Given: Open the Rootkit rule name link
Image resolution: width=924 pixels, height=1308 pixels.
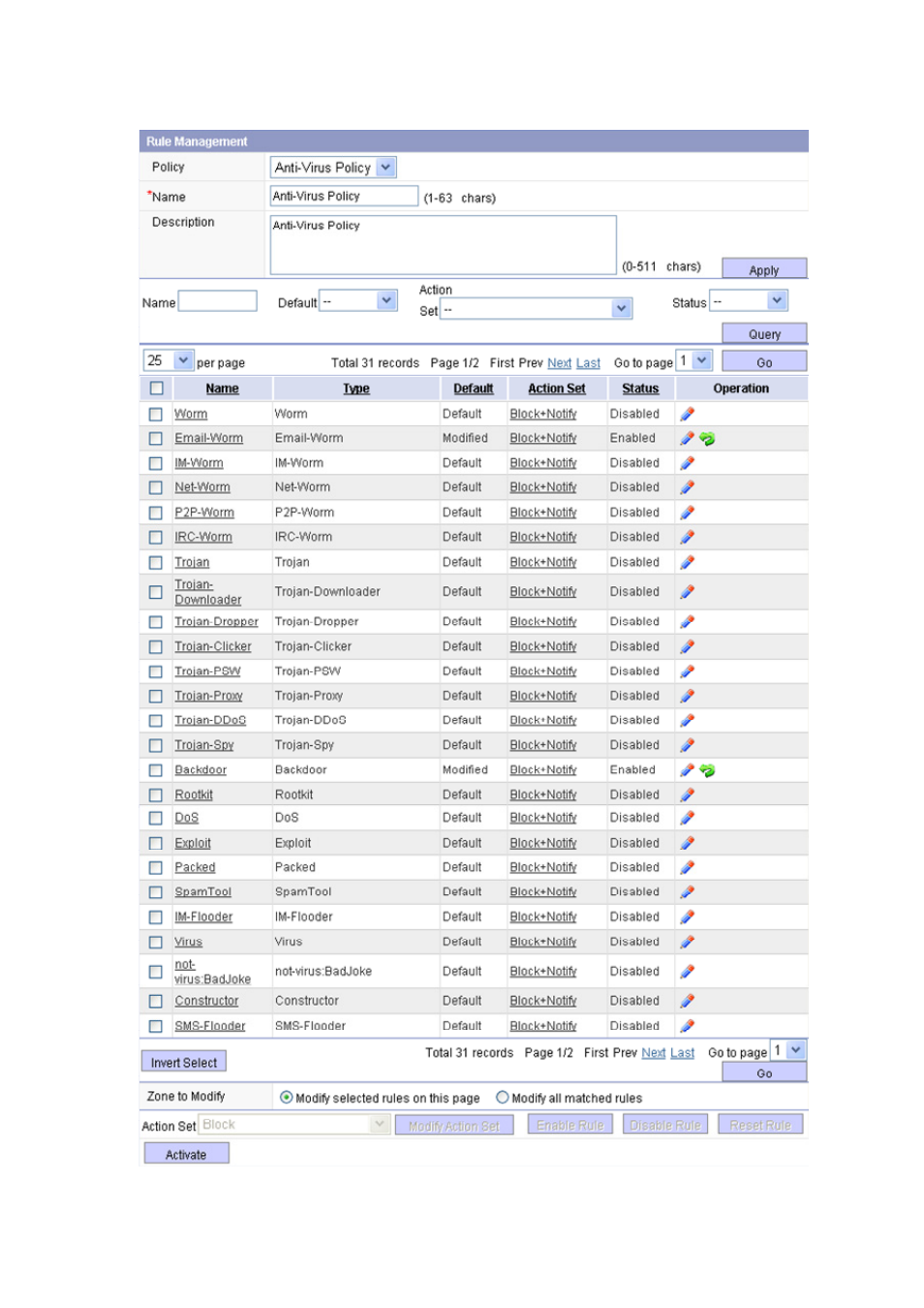Looking at the screenshot, I should [x=194, y=794].
